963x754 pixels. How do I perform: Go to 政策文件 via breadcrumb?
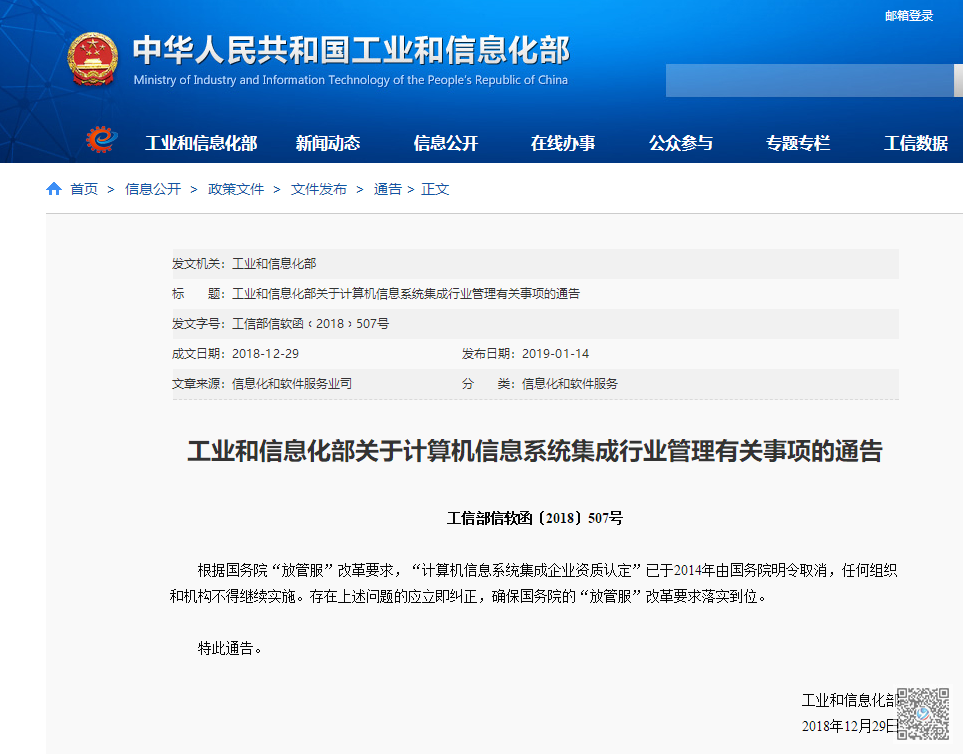(x=236, y=189)
